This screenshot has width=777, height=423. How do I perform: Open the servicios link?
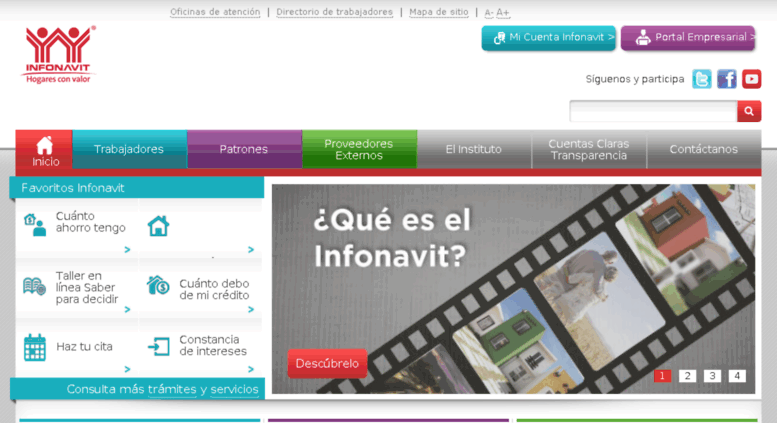(x=234, y=389)
